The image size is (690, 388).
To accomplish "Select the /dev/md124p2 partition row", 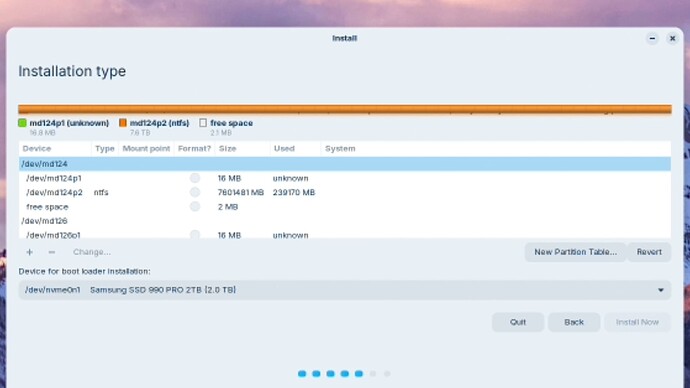I will (345, 192).
